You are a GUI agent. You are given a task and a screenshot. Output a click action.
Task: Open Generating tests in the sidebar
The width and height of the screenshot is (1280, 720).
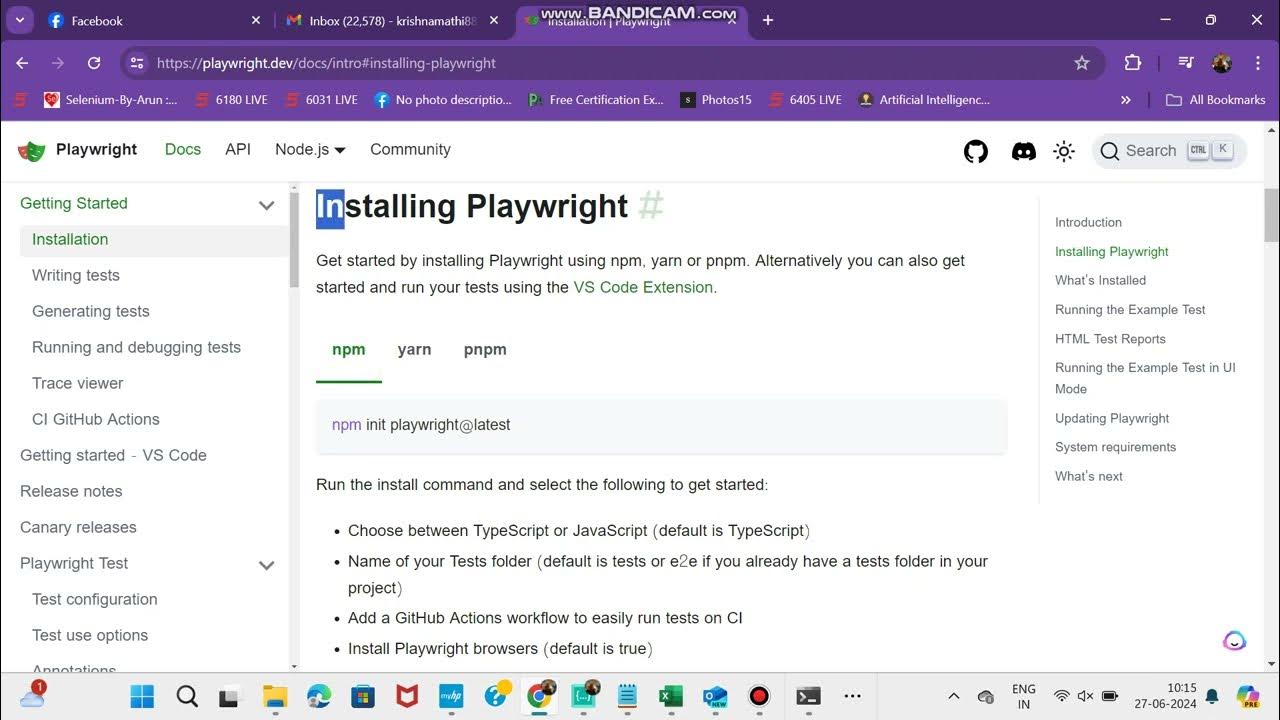click(91, 311)
